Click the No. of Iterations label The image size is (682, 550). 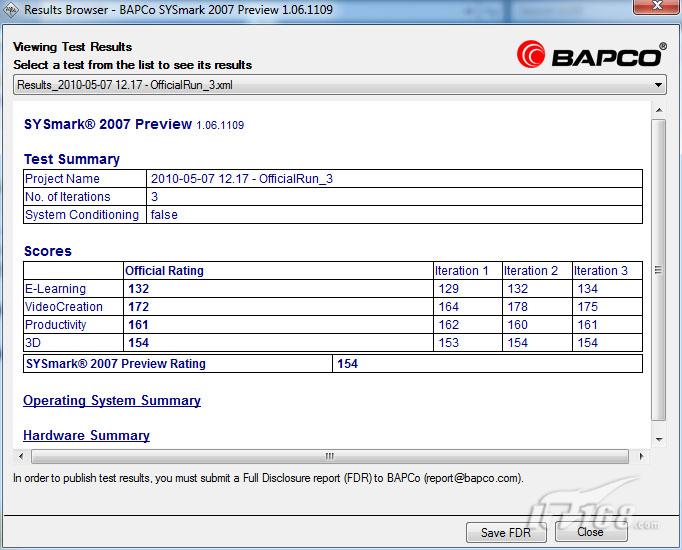pos(67,197)
